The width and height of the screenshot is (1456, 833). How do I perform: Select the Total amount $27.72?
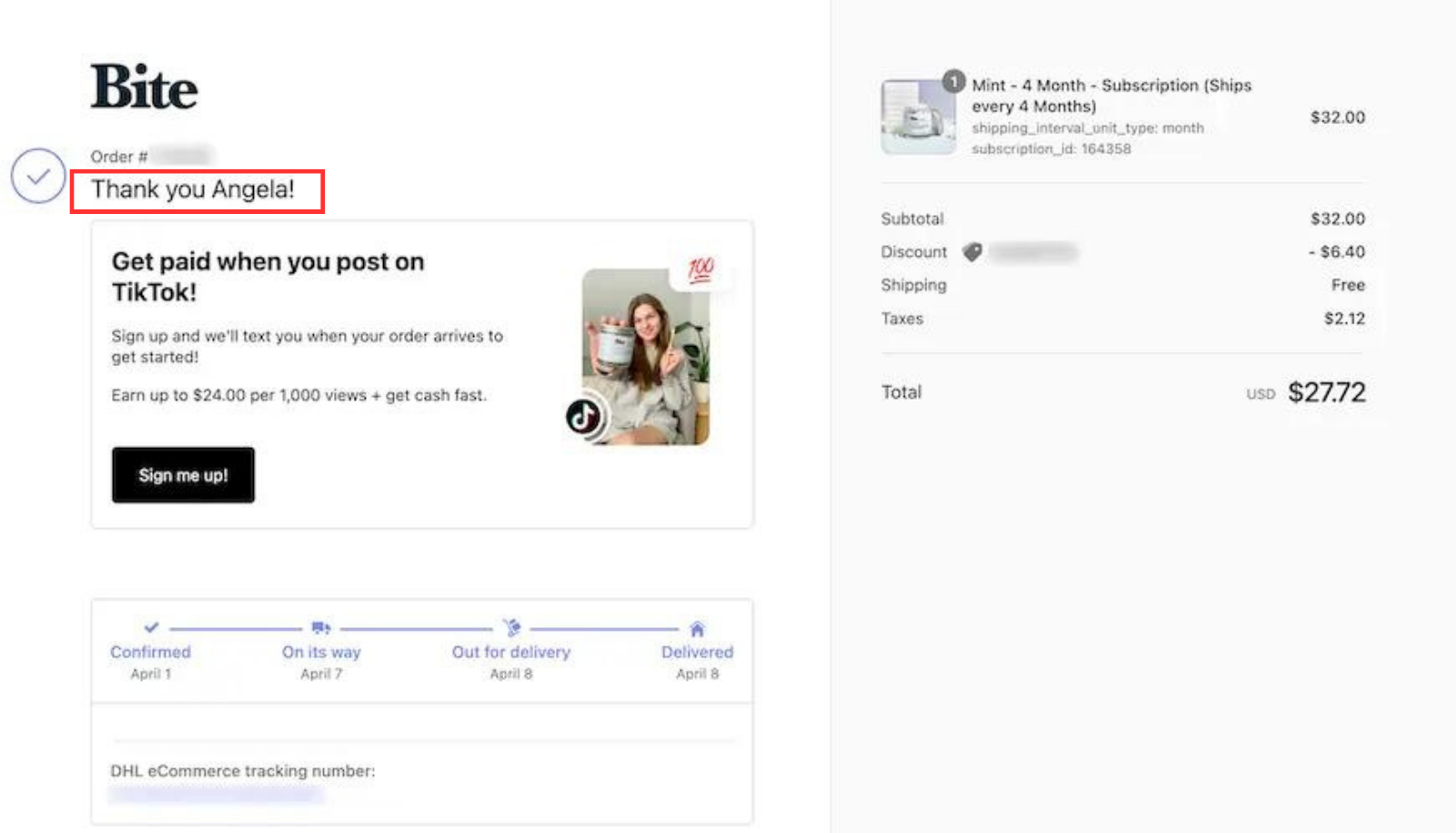1326,392
